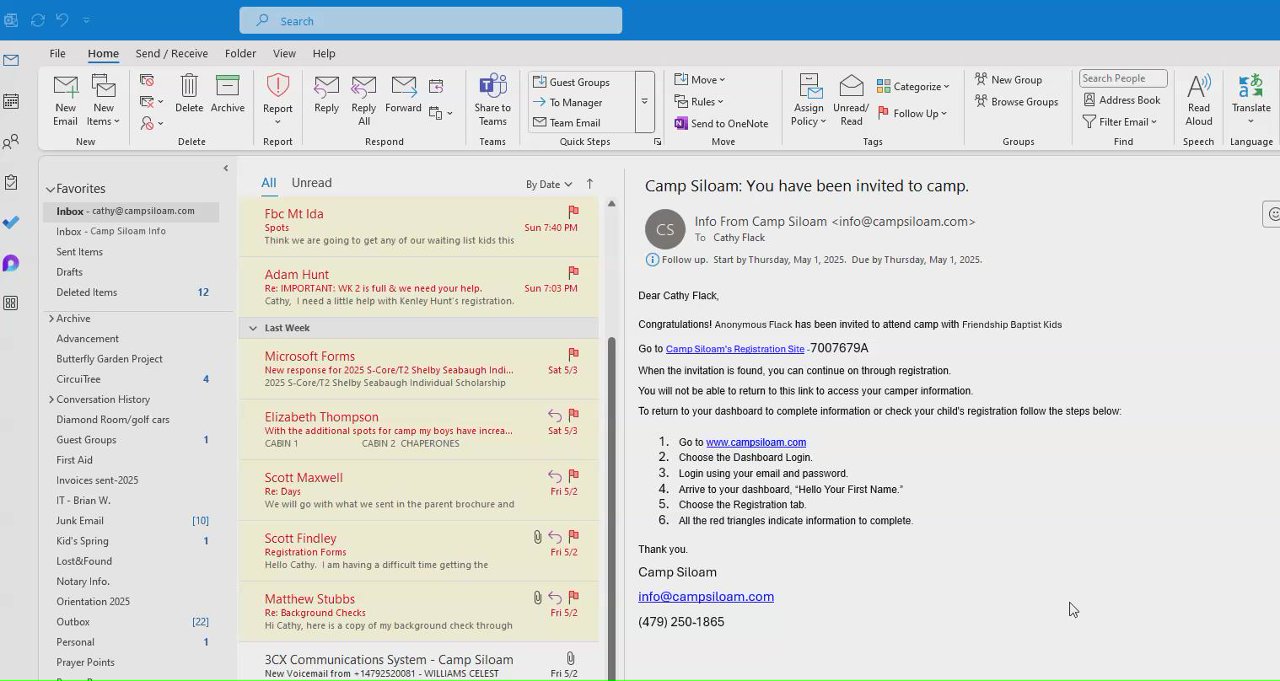
Task: Share the email to Teams
Action: click(x=492, y=100)
